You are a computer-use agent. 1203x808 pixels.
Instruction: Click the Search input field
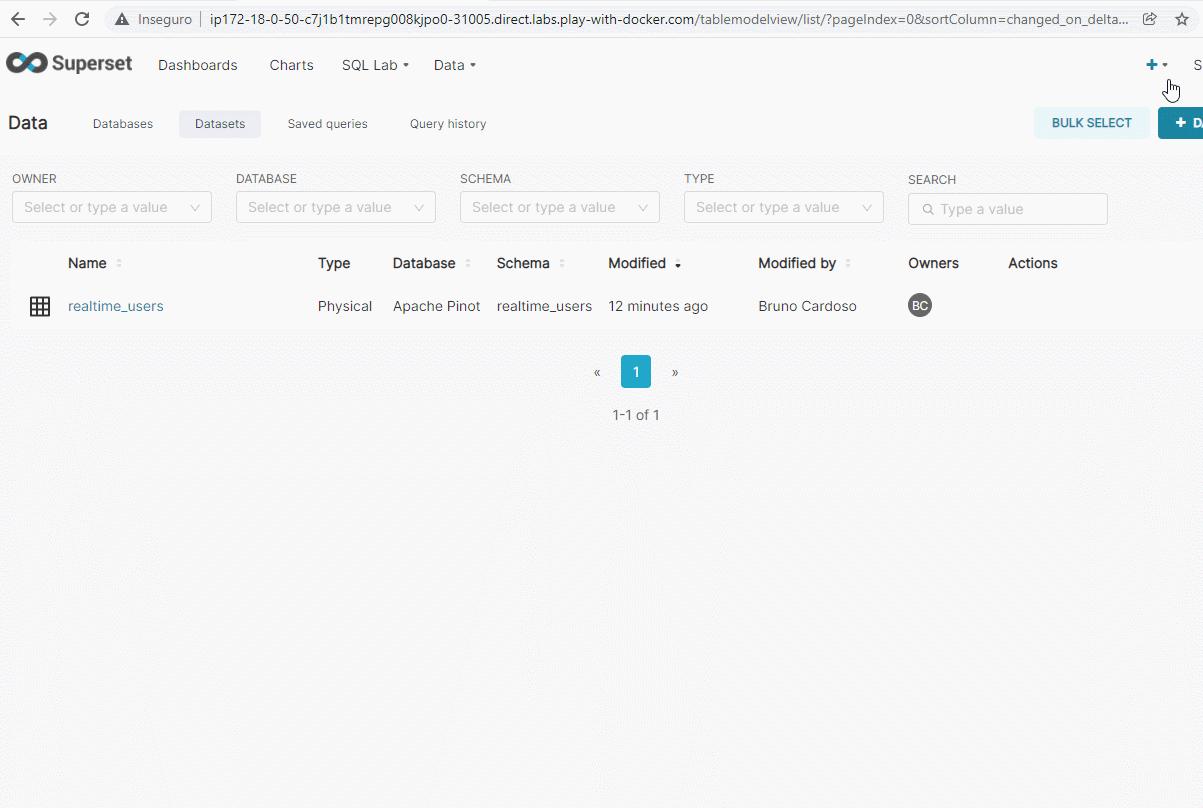pos(1008,209)
